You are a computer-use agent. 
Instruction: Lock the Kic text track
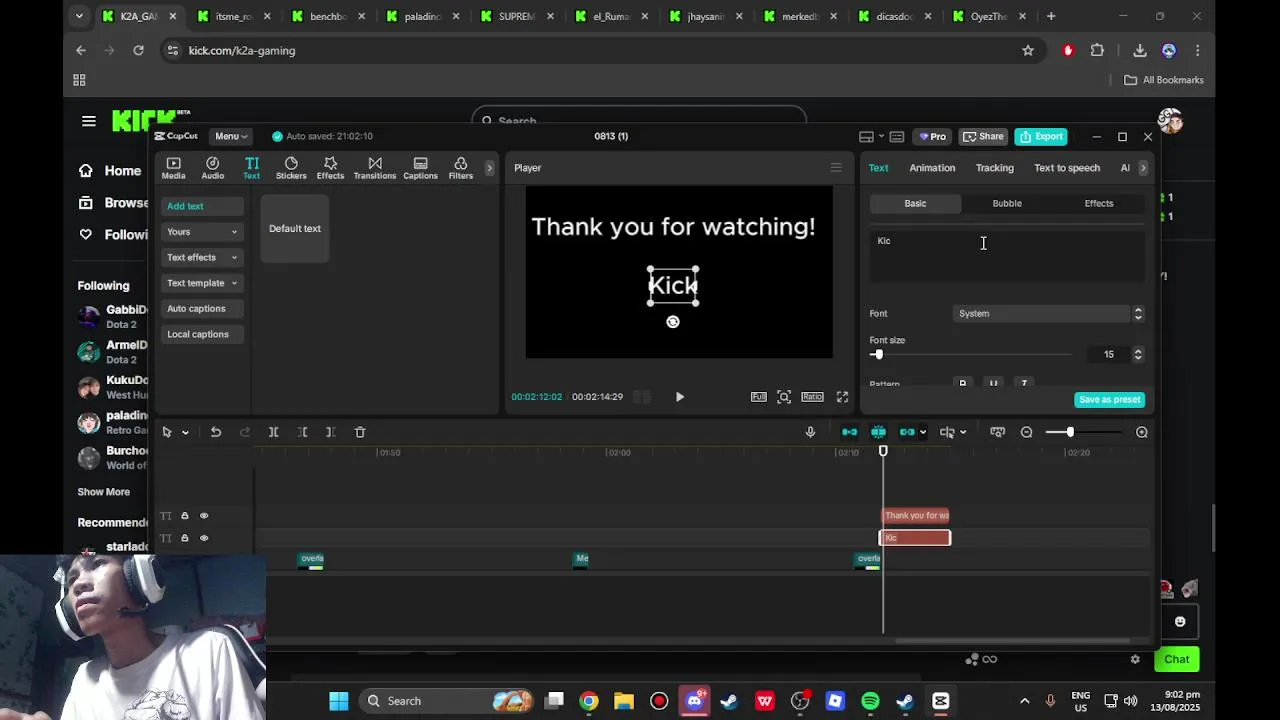coord(184,538)
